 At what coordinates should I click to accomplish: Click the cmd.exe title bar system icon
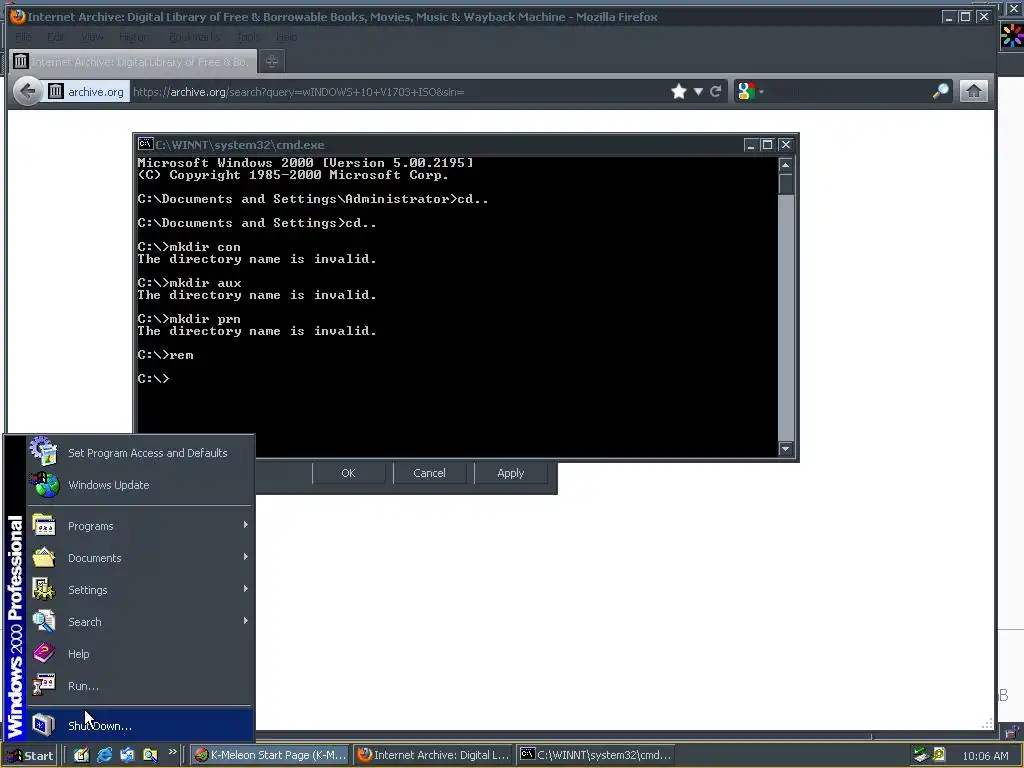coord(145,144)
